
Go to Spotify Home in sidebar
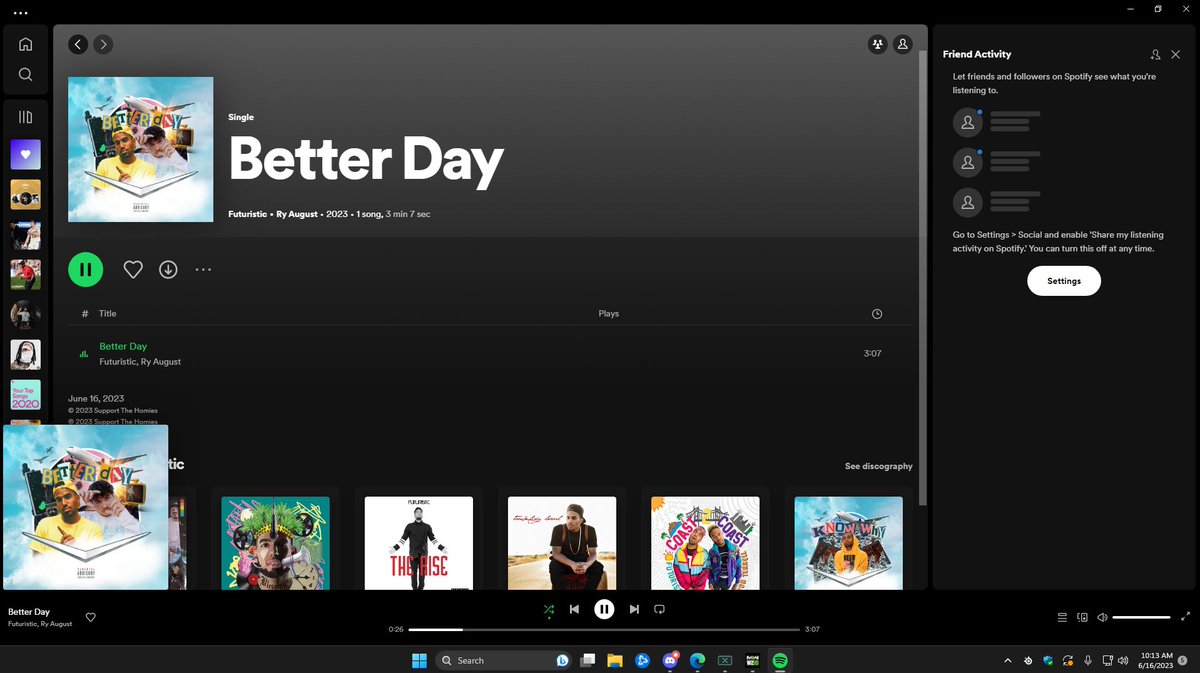pos(26,44)
